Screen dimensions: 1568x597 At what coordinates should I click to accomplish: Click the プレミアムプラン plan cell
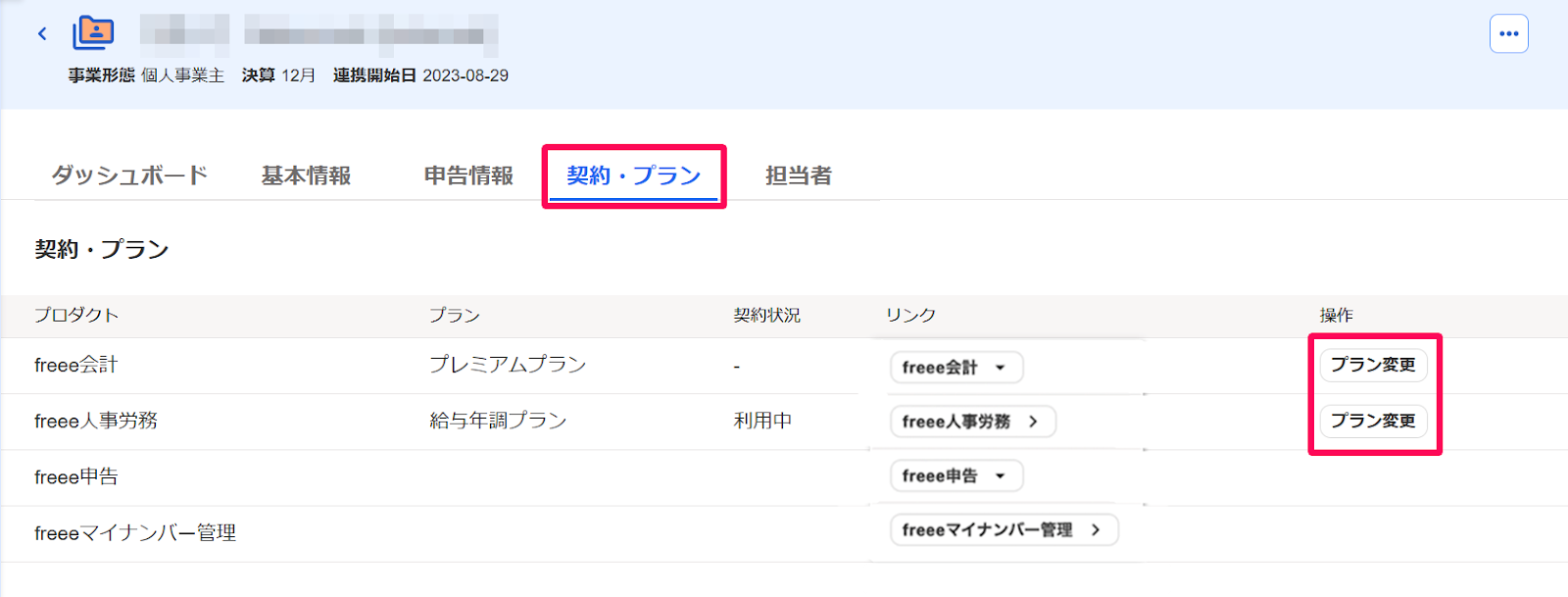(x=508, y=365)
